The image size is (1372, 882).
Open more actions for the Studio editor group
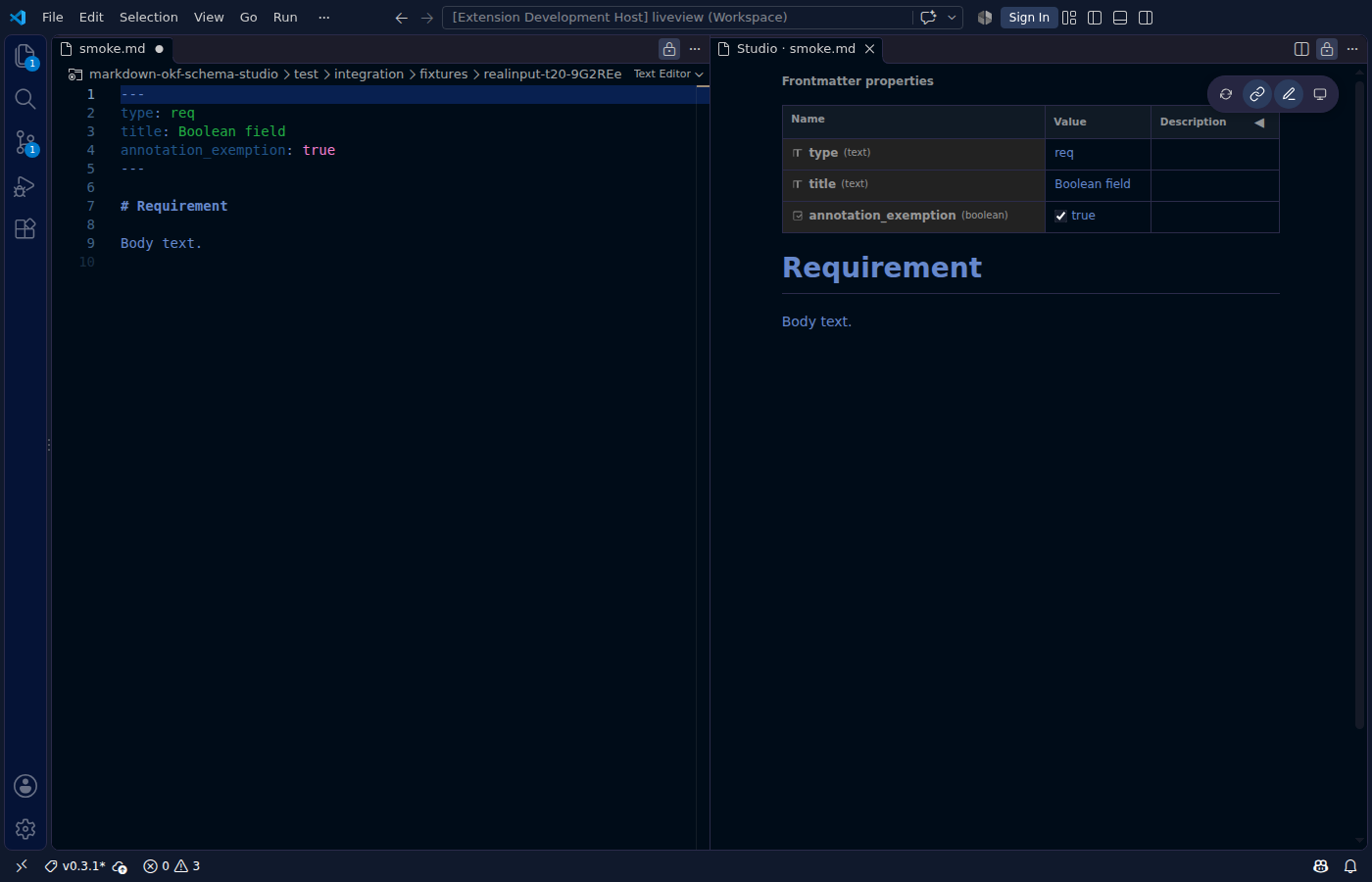pos(1352,49)
